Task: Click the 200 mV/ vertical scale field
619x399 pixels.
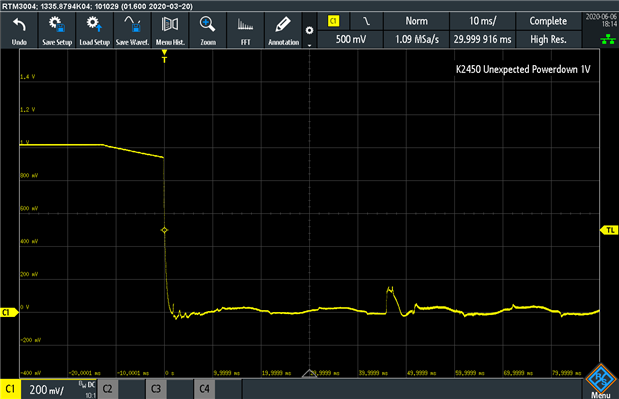Action: click(x=47, y=390)
